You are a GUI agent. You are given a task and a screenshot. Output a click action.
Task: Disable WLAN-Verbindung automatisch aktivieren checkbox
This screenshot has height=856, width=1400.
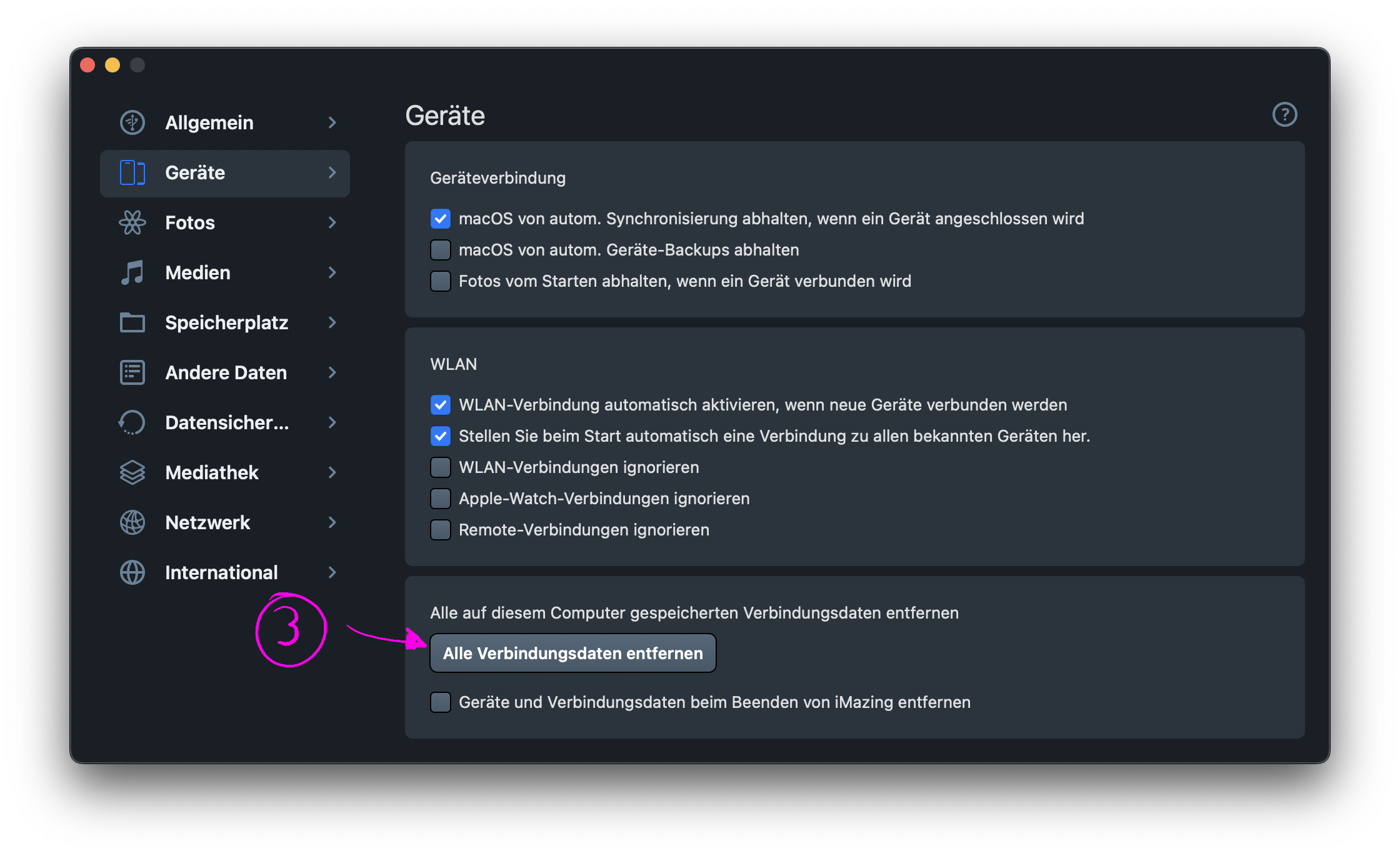[x=441, y=405]
